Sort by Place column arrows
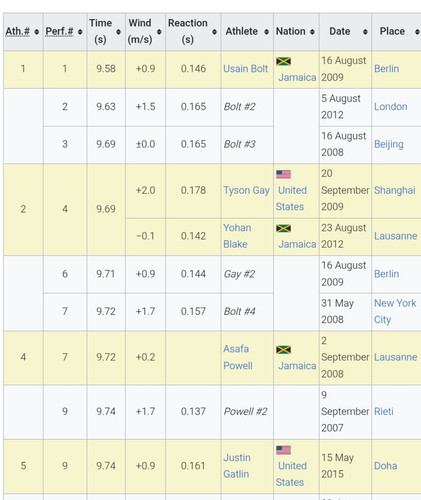The height and width of the screenshot is (500, 421). click(x=417, y=32)
